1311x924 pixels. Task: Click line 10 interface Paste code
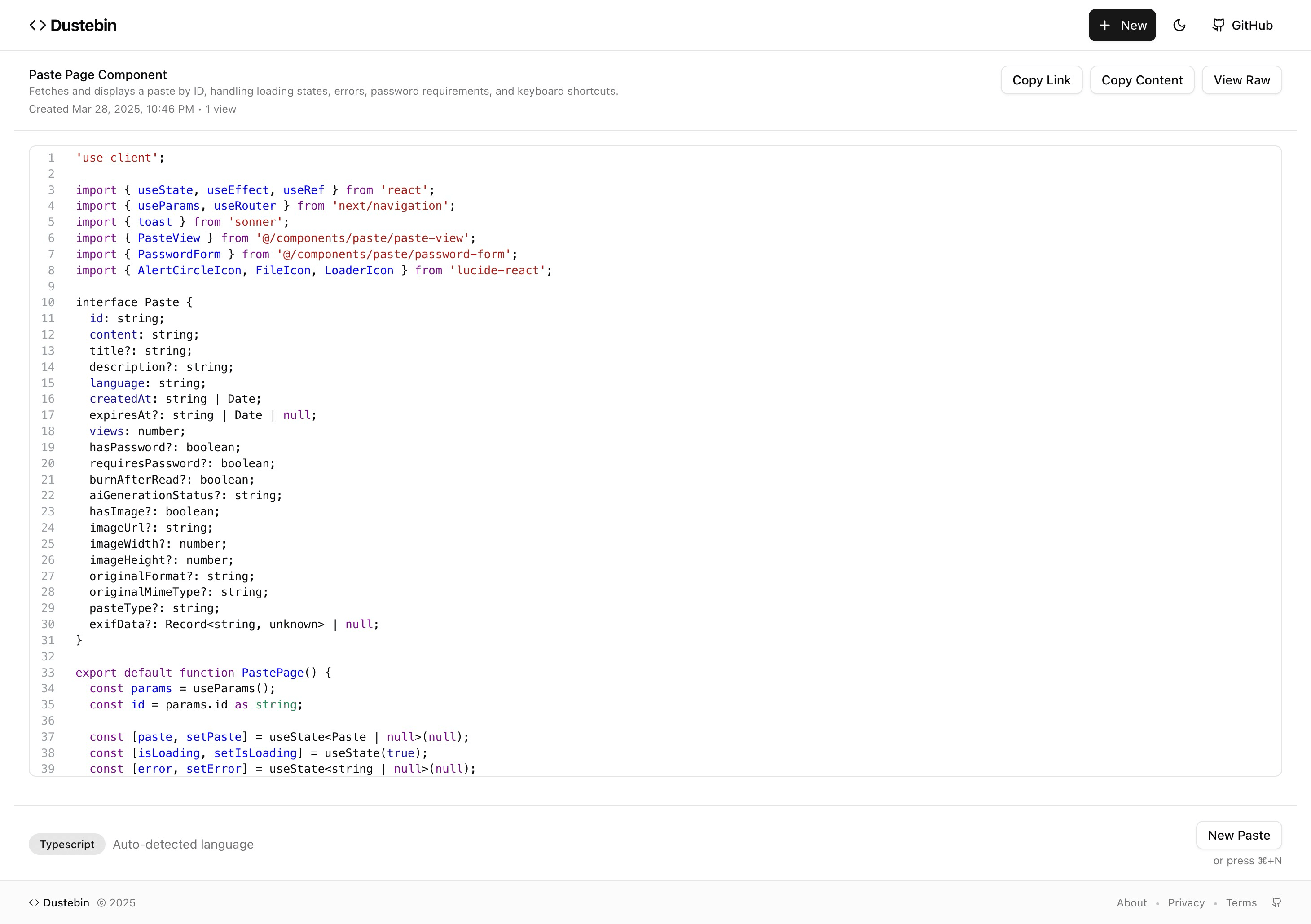134,302
